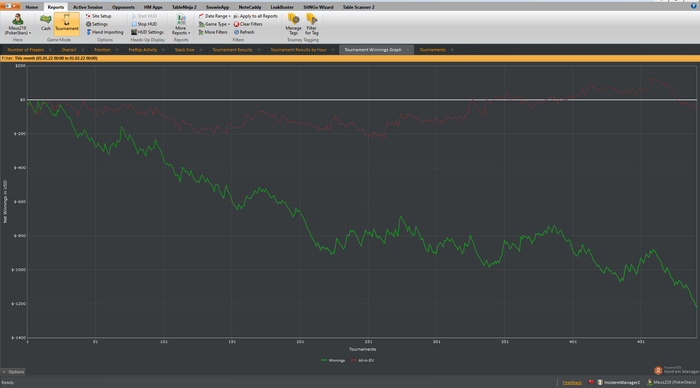Open the Game Type dropdown
This screenshot has height=388, width=700.
click(214, 24)
